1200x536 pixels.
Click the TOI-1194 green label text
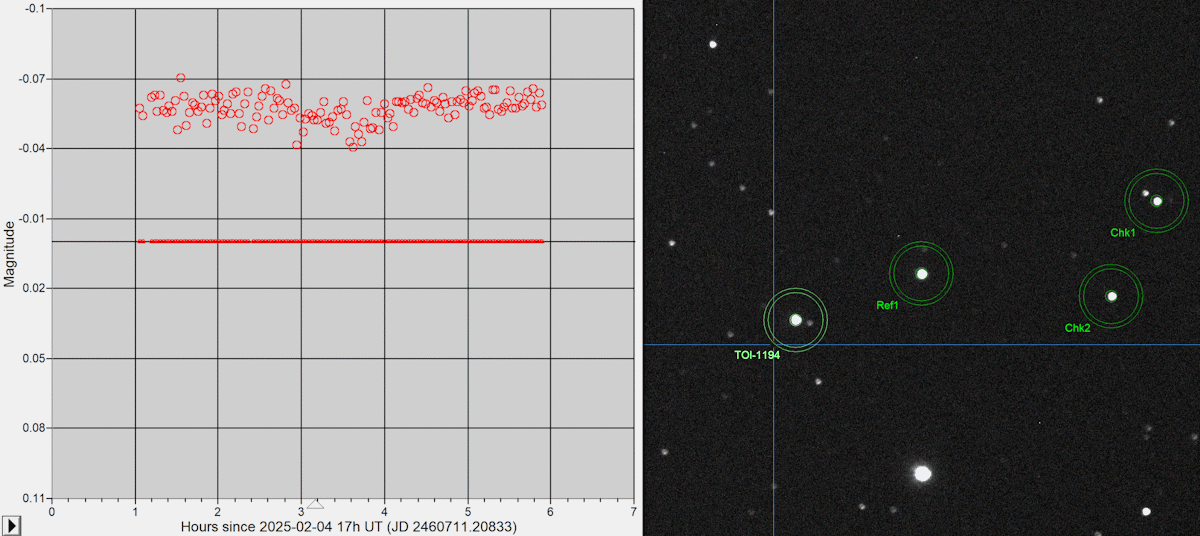click(756, 355)
